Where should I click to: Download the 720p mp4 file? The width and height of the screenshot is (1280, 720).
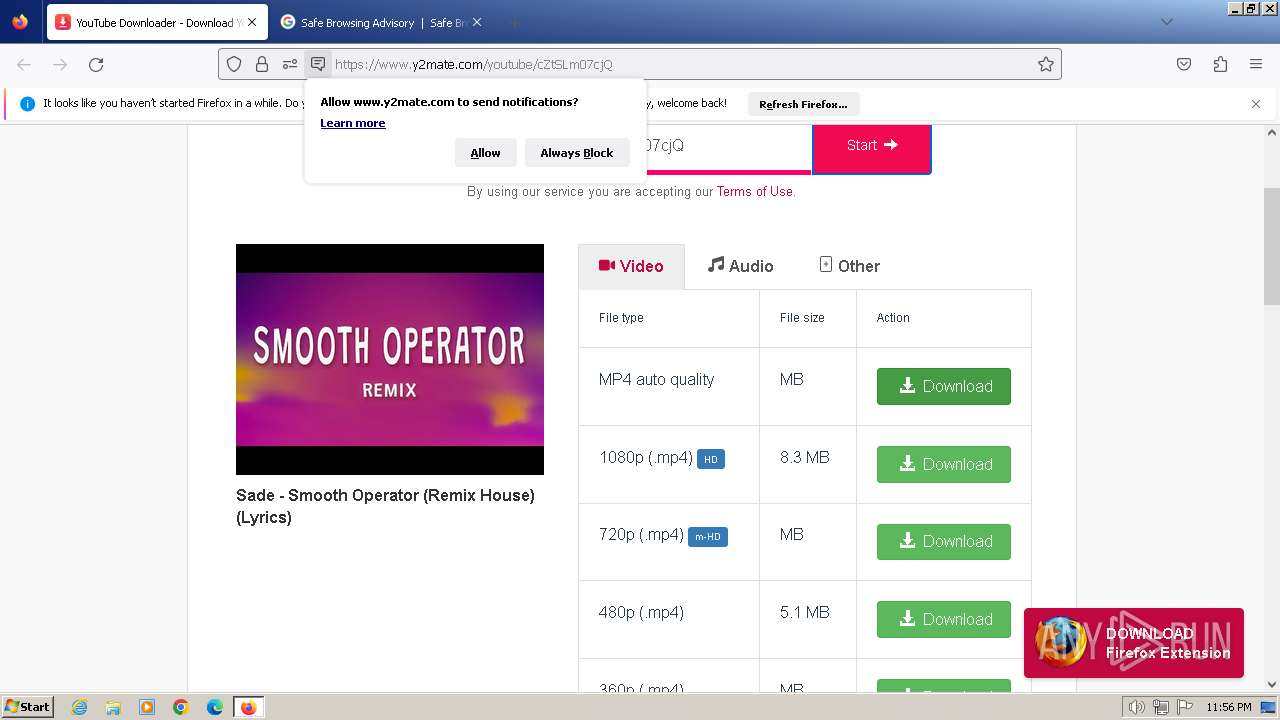click(944, 541)
